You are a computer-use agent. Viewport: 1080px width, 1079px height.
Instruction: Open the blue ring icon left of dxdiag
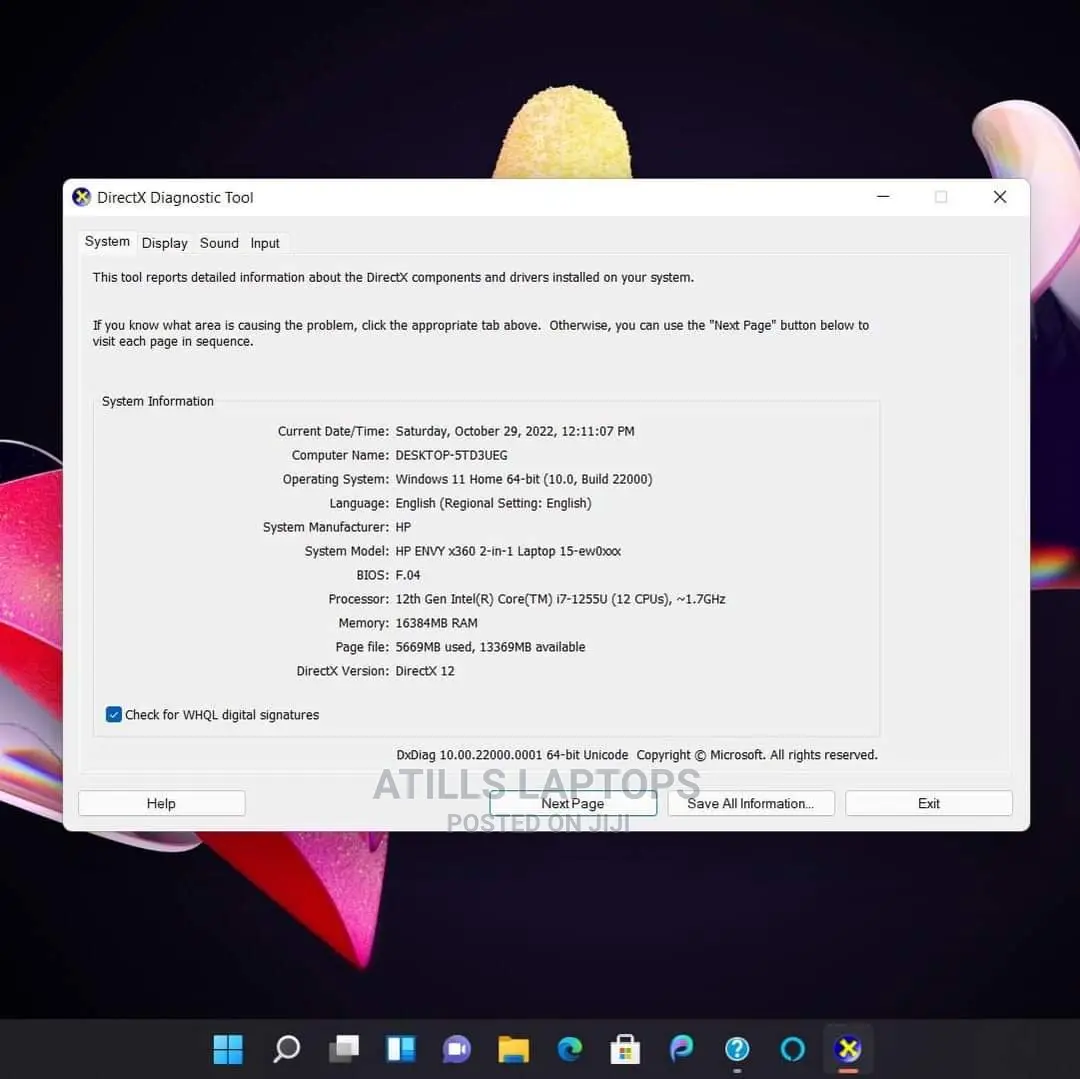coord(793,1049)
